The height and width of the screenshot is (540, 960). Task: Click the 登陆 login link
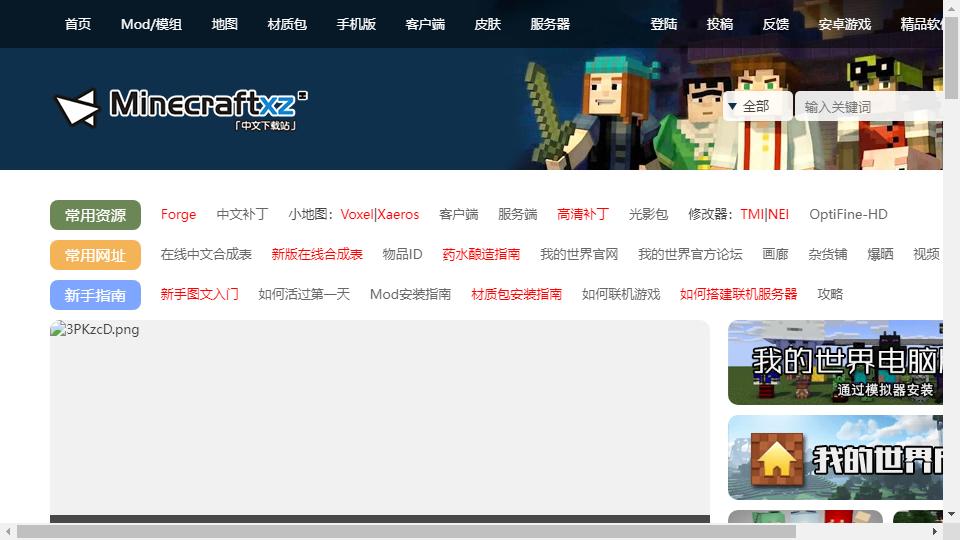coord(664,24)
